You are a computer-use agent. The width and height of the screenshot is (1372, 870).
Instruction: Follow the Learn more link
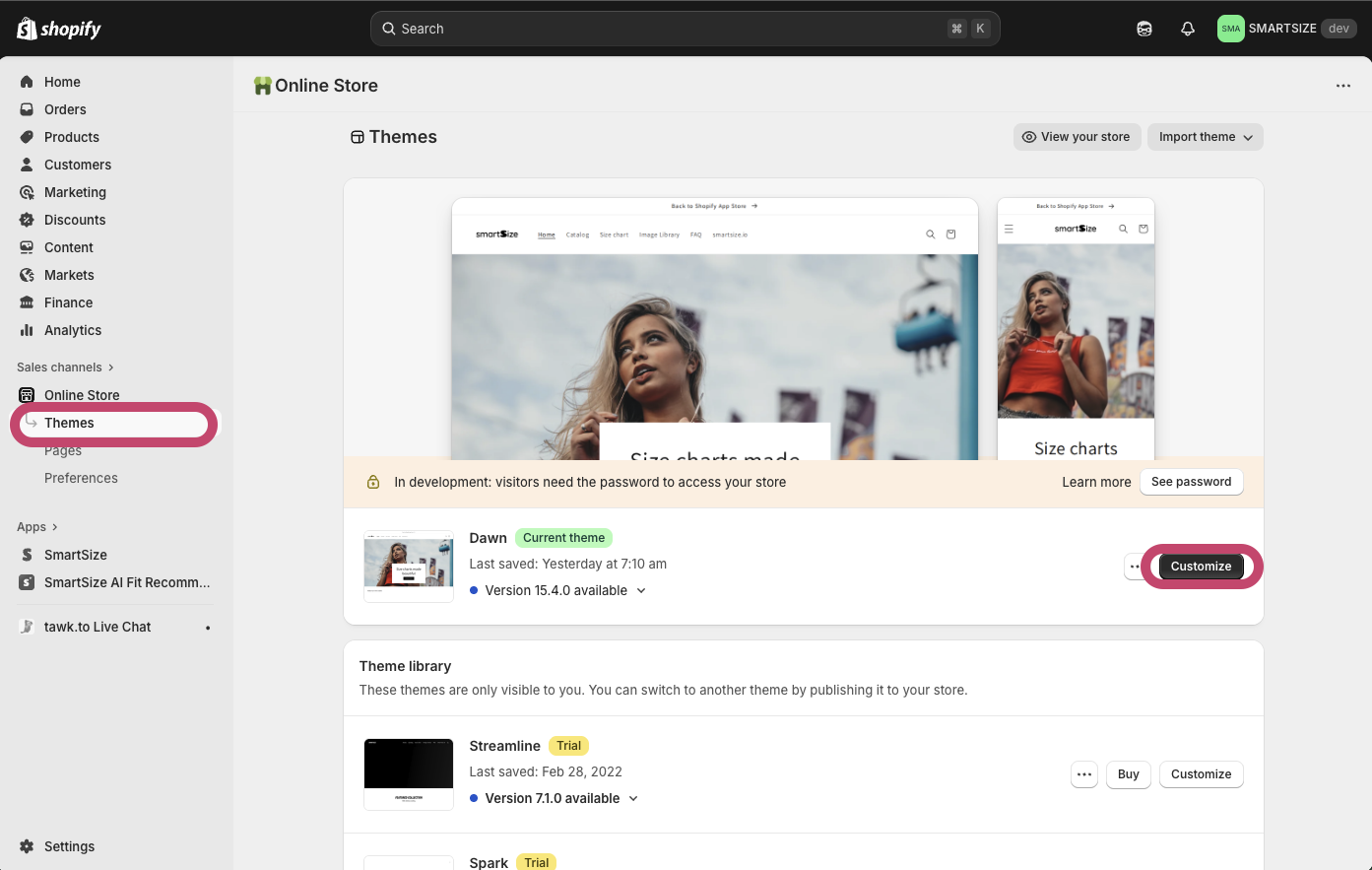[x=1096, y=482]
